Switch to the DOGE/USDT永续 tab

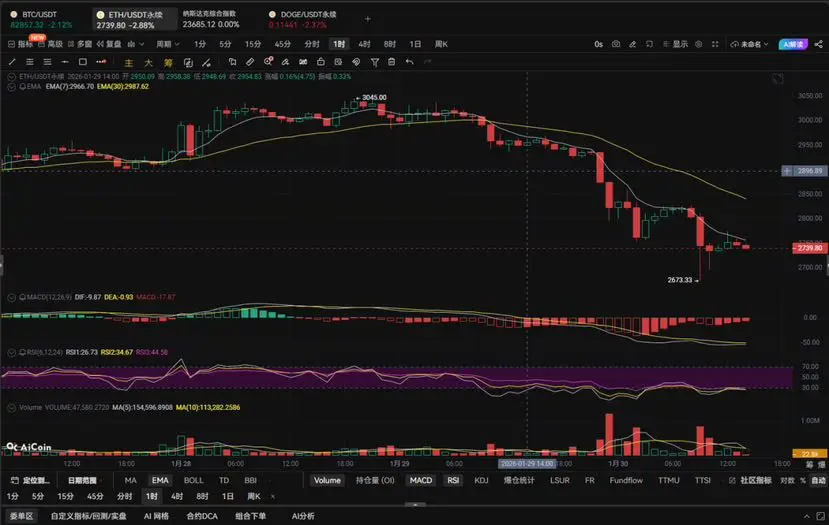(x=302, y=19)
